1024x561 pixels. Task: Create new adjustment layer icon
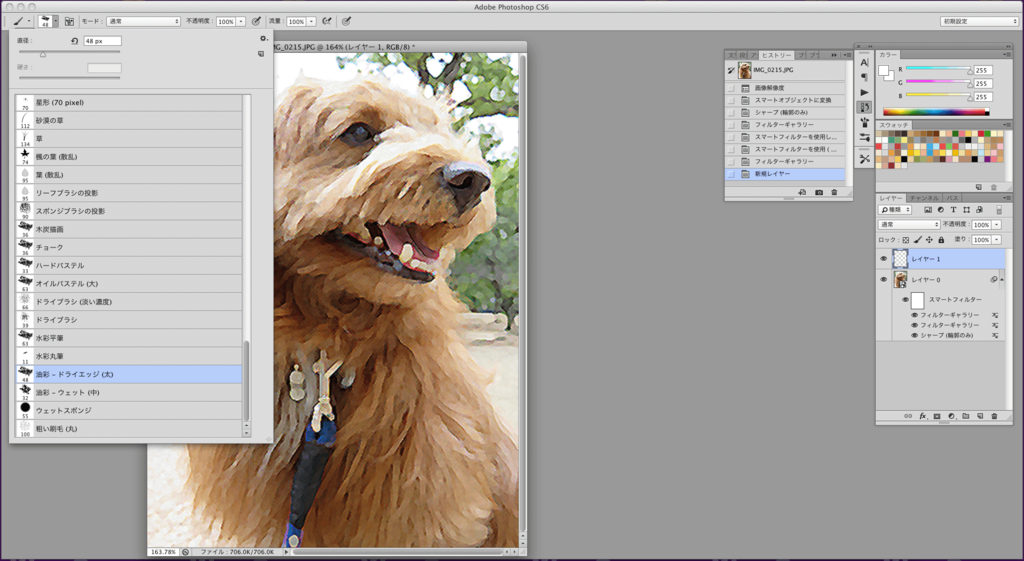(x=952, y=416)
